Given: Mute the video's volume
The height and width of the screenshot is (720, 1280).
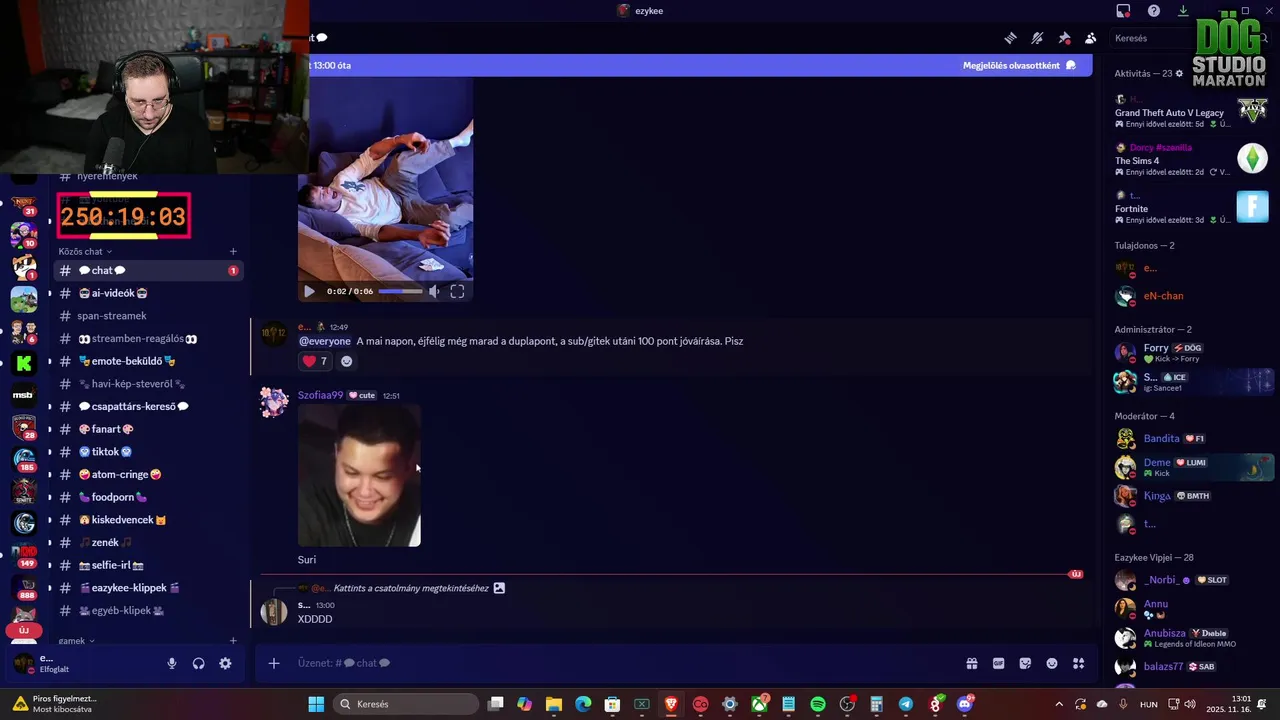Looking at the screenshot, I should (434, 291).
